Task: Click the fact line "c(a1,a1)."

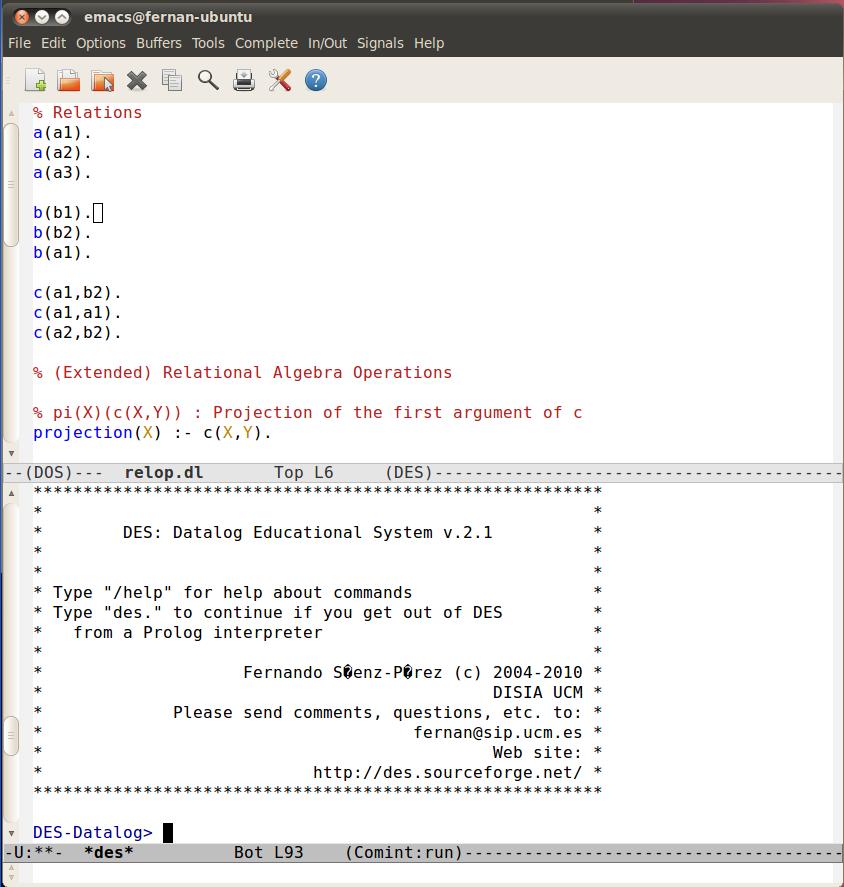Action: pyautogui.click(x=77, y=313)
